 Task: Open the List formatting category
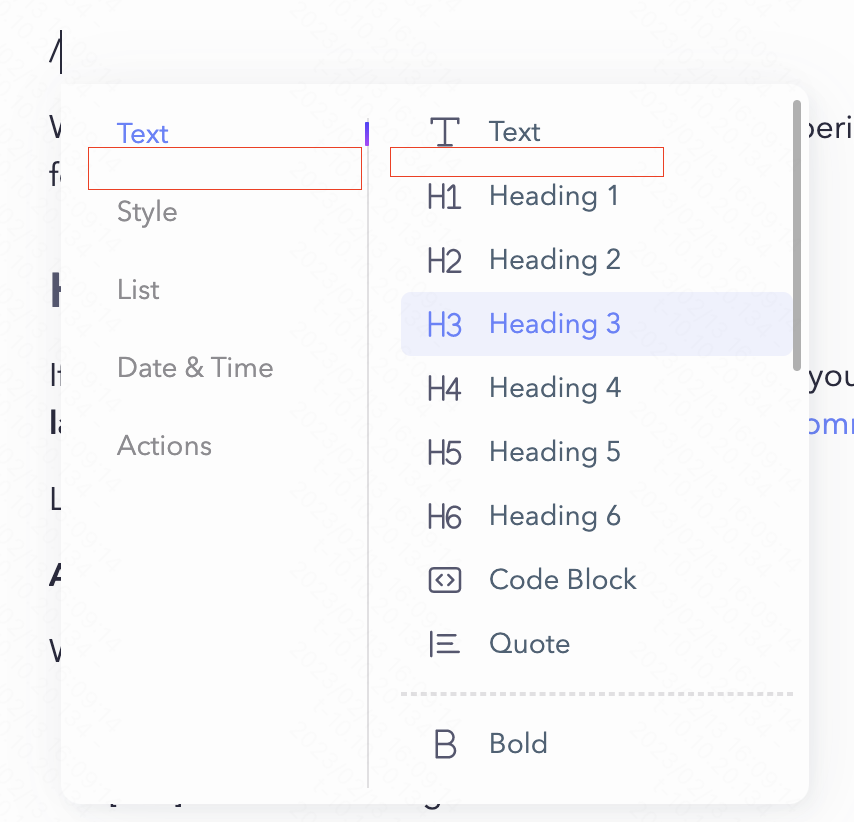point(137,290)
